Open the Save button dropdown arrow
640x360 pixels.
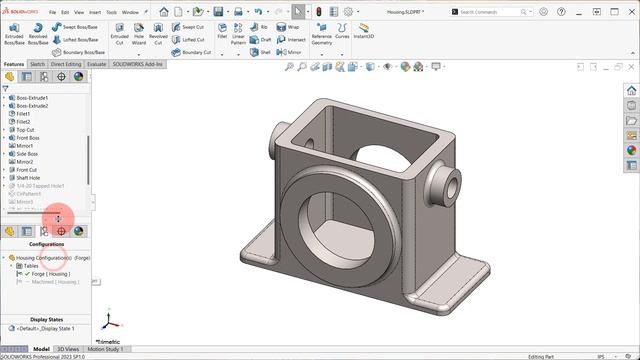pyautogui.click(x=228, y=12)
